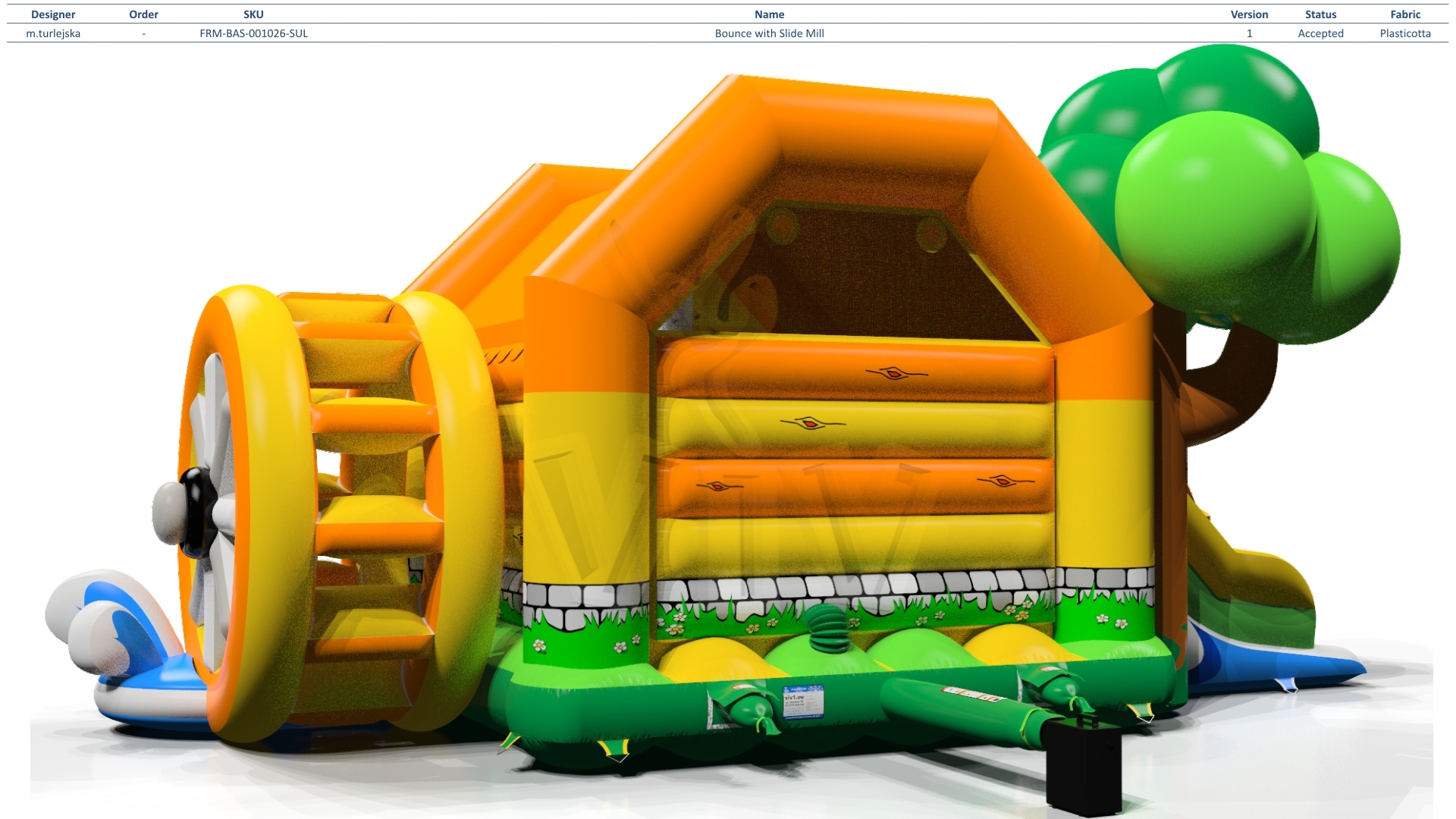Click the Name column header
Screen dimensions: 1456x819
769,14
